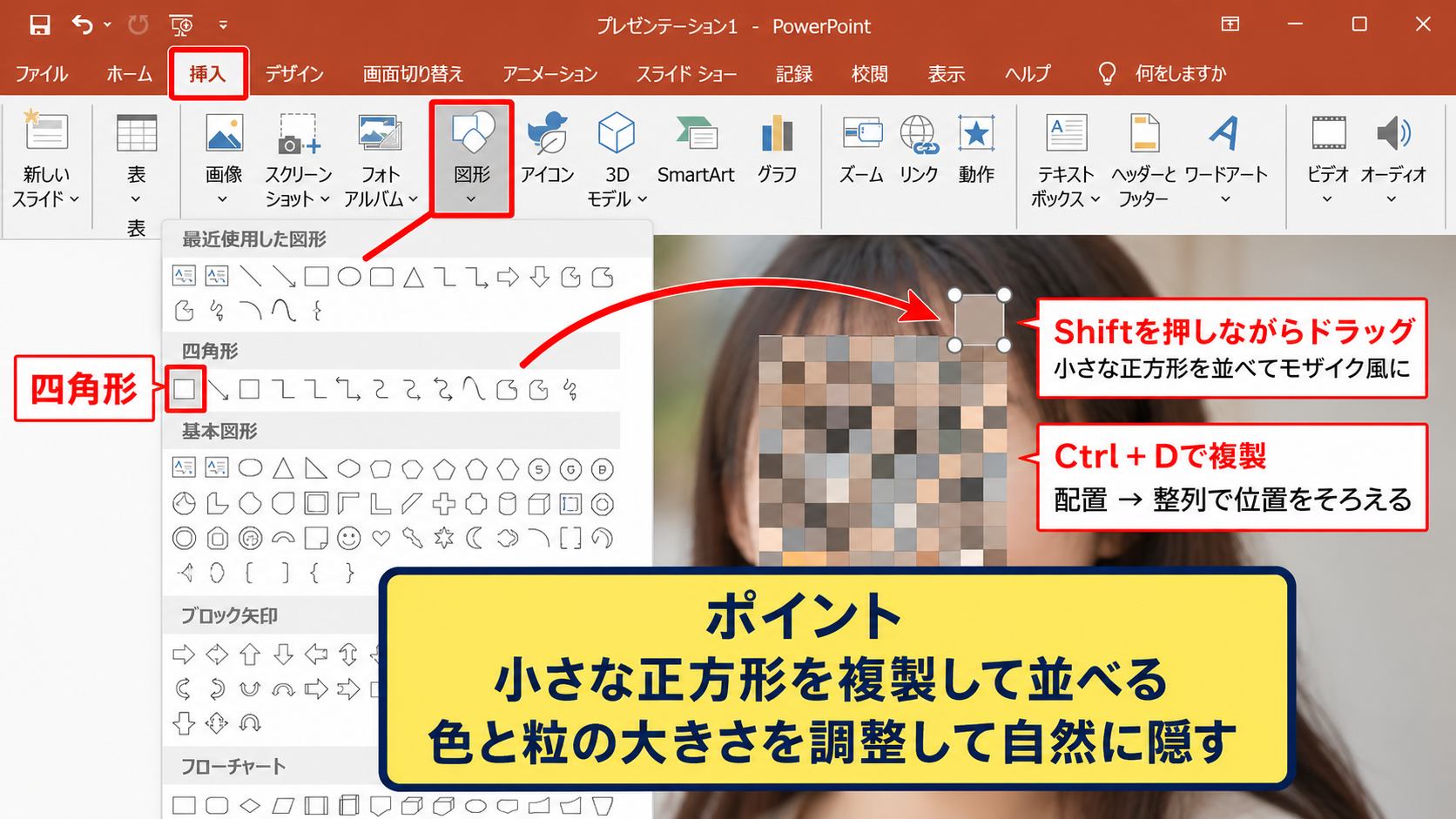
Task: Insert a 3D モデル
Action: pyautogui.click(x=617, y=160)
